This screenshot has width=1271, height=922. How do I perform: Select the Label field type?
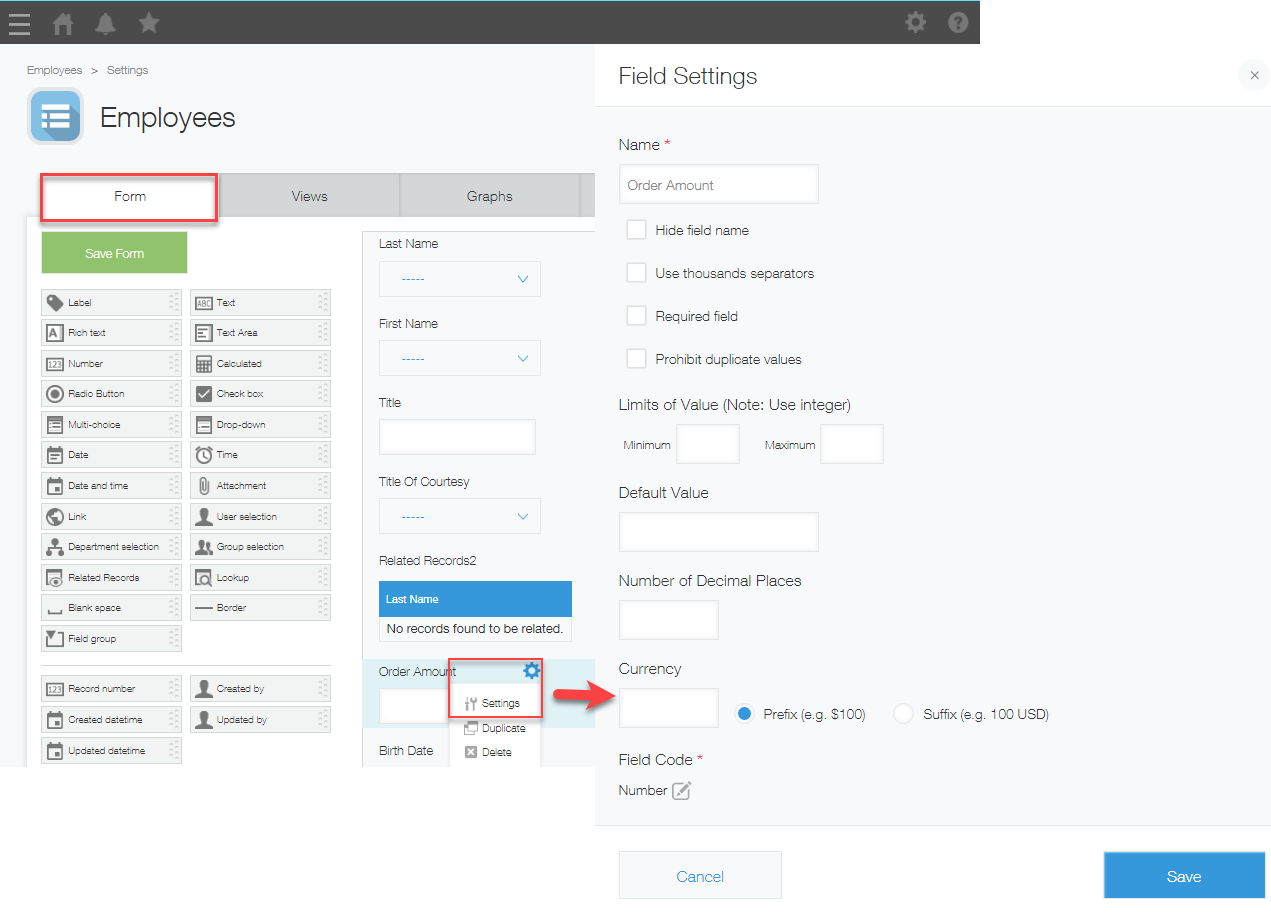pyautogui.click(x=111, y=303)
